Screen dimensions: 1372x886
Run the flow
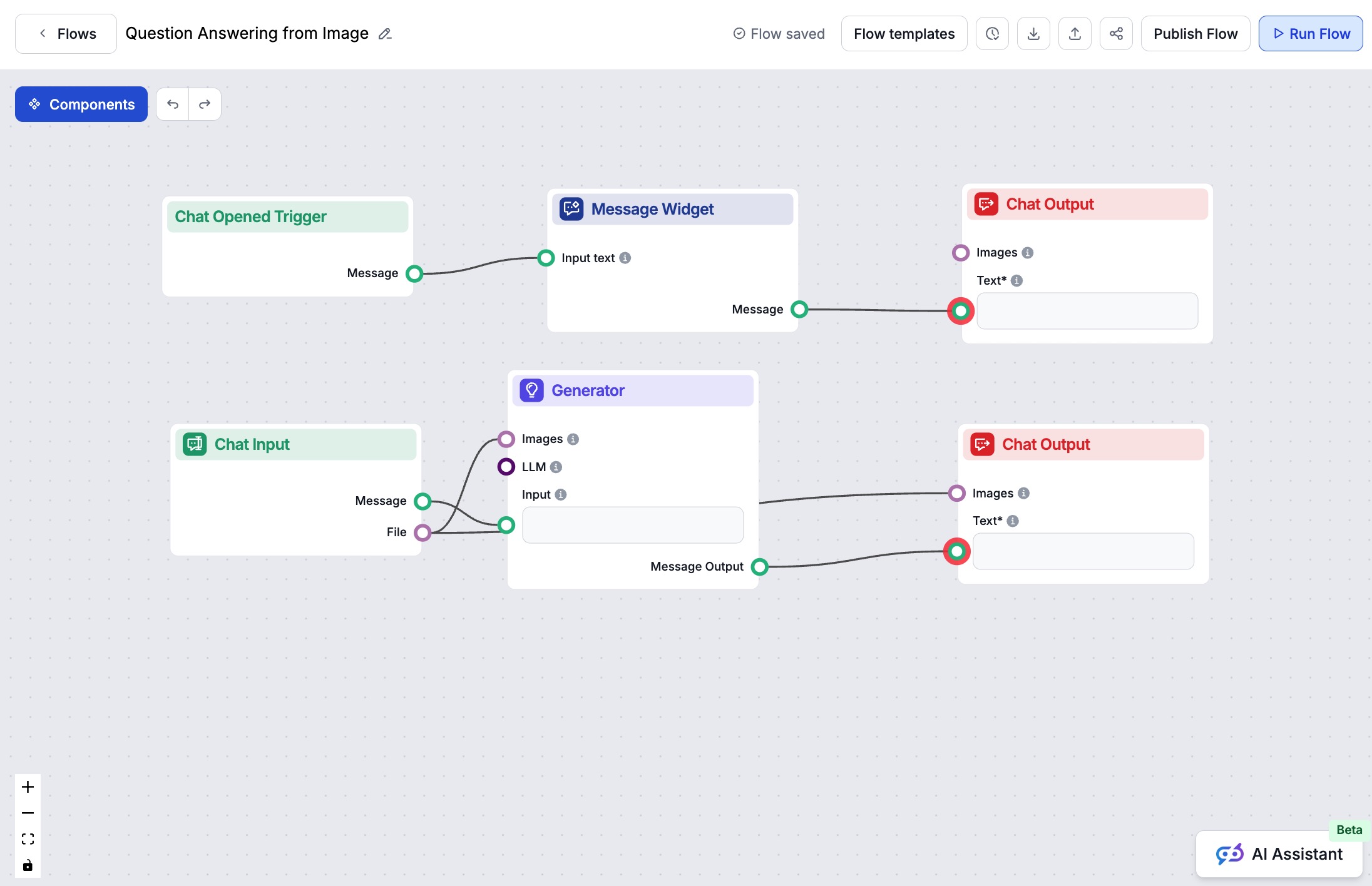[1311, 34]
